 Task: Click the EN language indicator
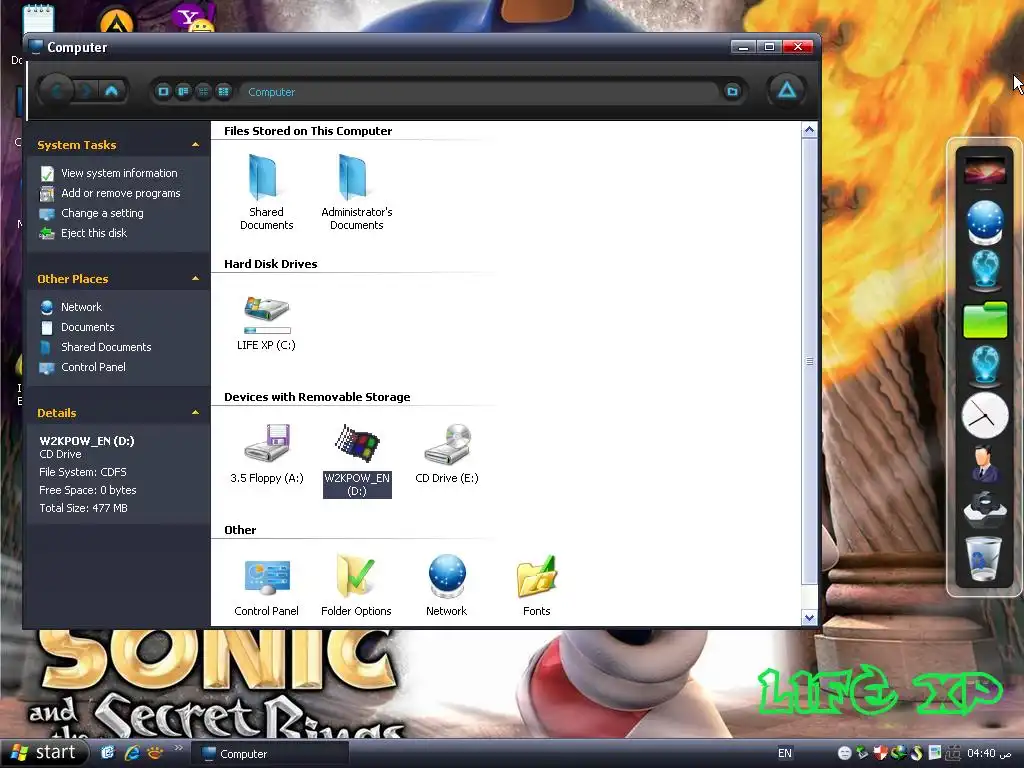784,753
